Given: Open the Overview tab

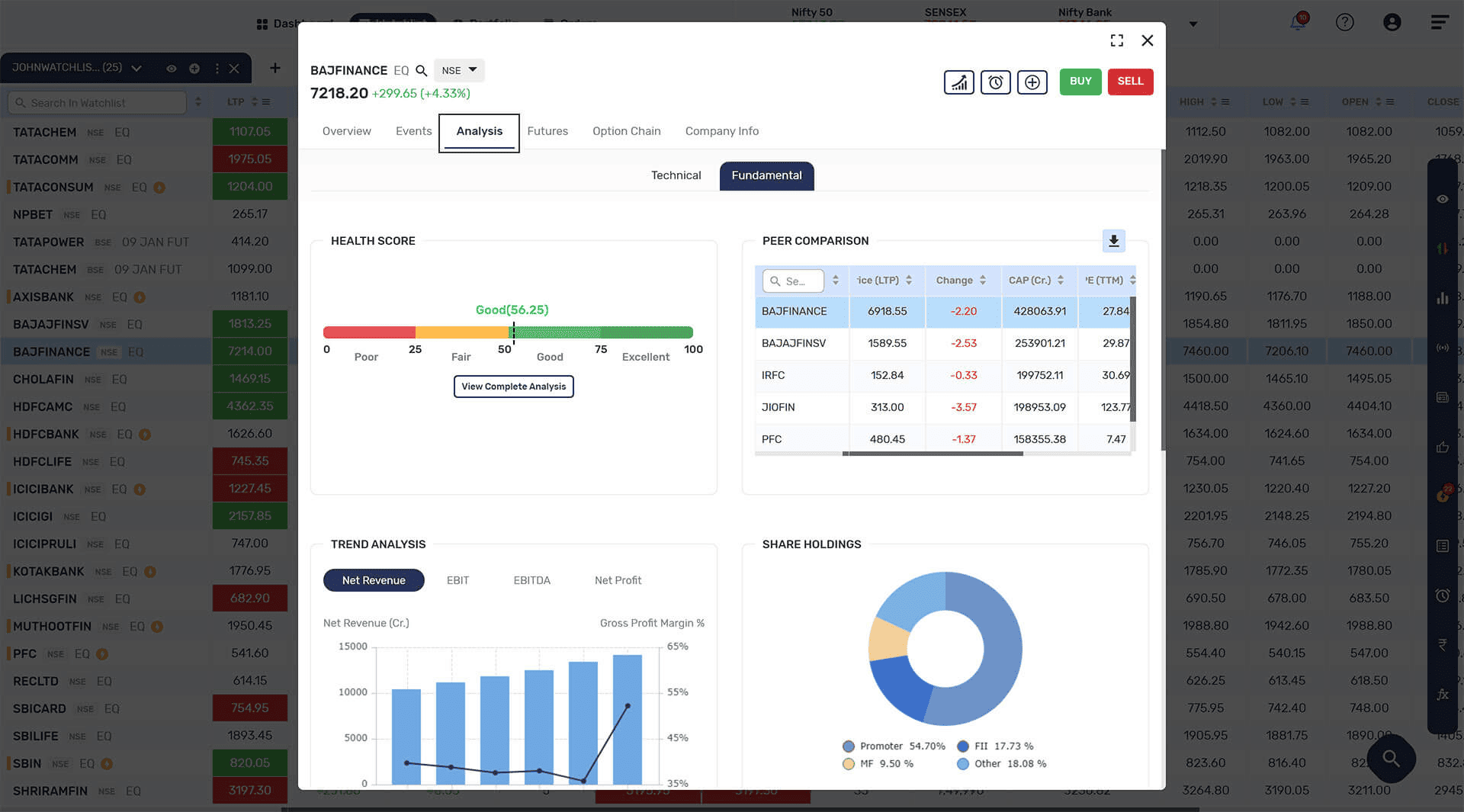Looking at the screenshot, I should (346, 131).
